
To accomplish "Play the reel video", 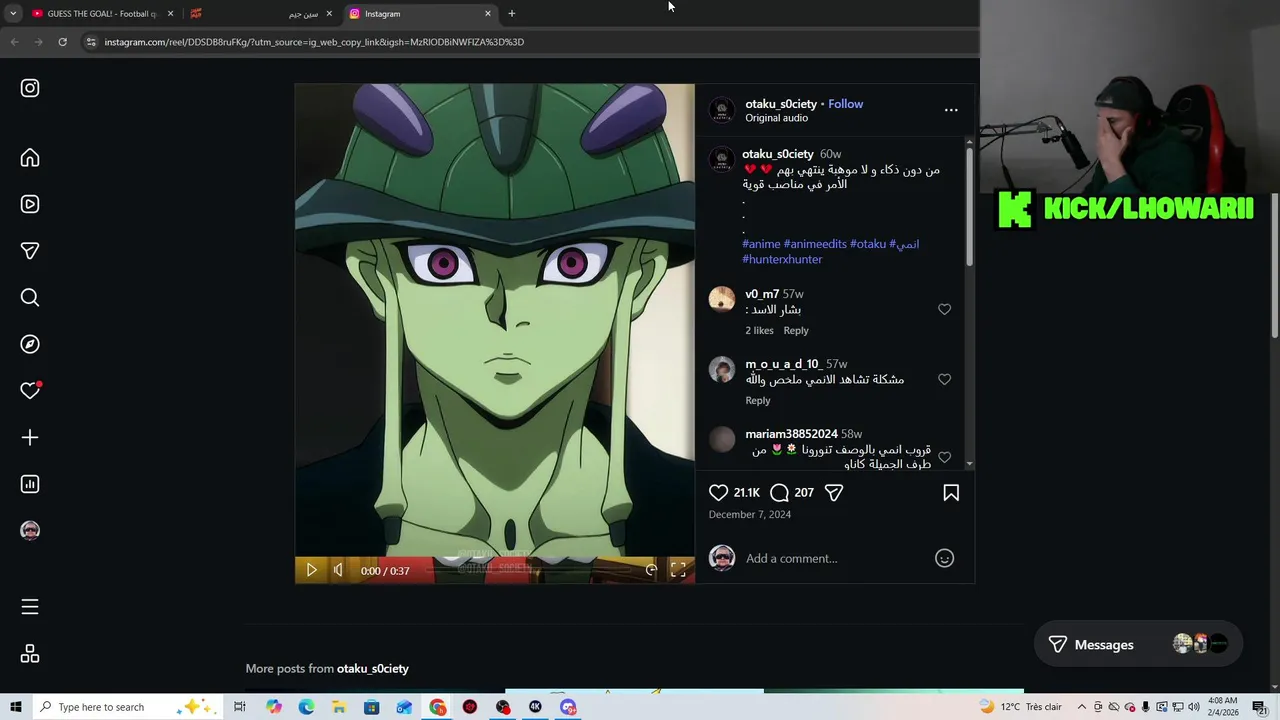I will (x=311, y=570).
